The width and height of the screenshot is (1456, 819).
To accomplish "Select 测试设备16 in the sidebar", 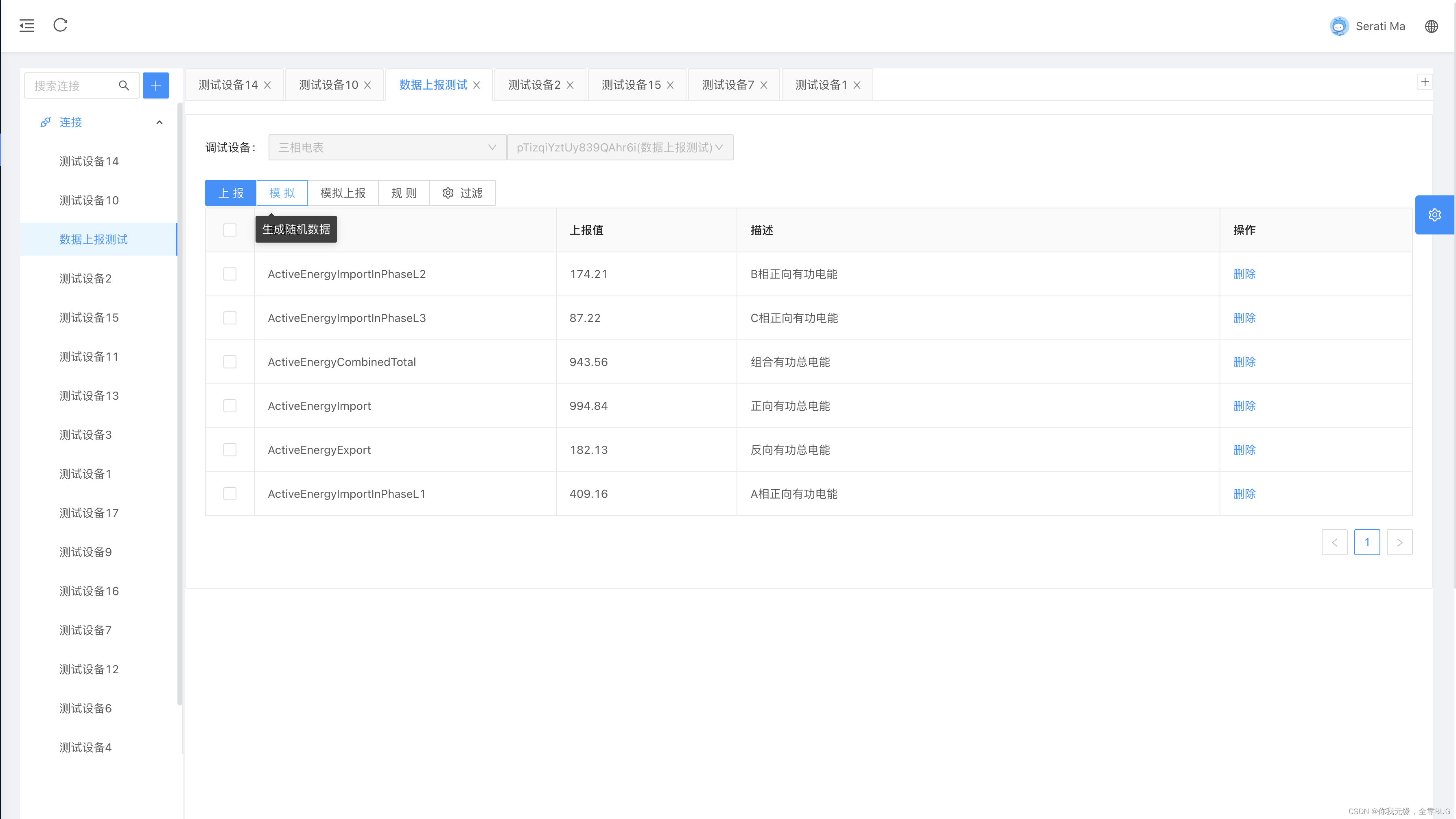I will pyautogui.click(x=98, y=591).
